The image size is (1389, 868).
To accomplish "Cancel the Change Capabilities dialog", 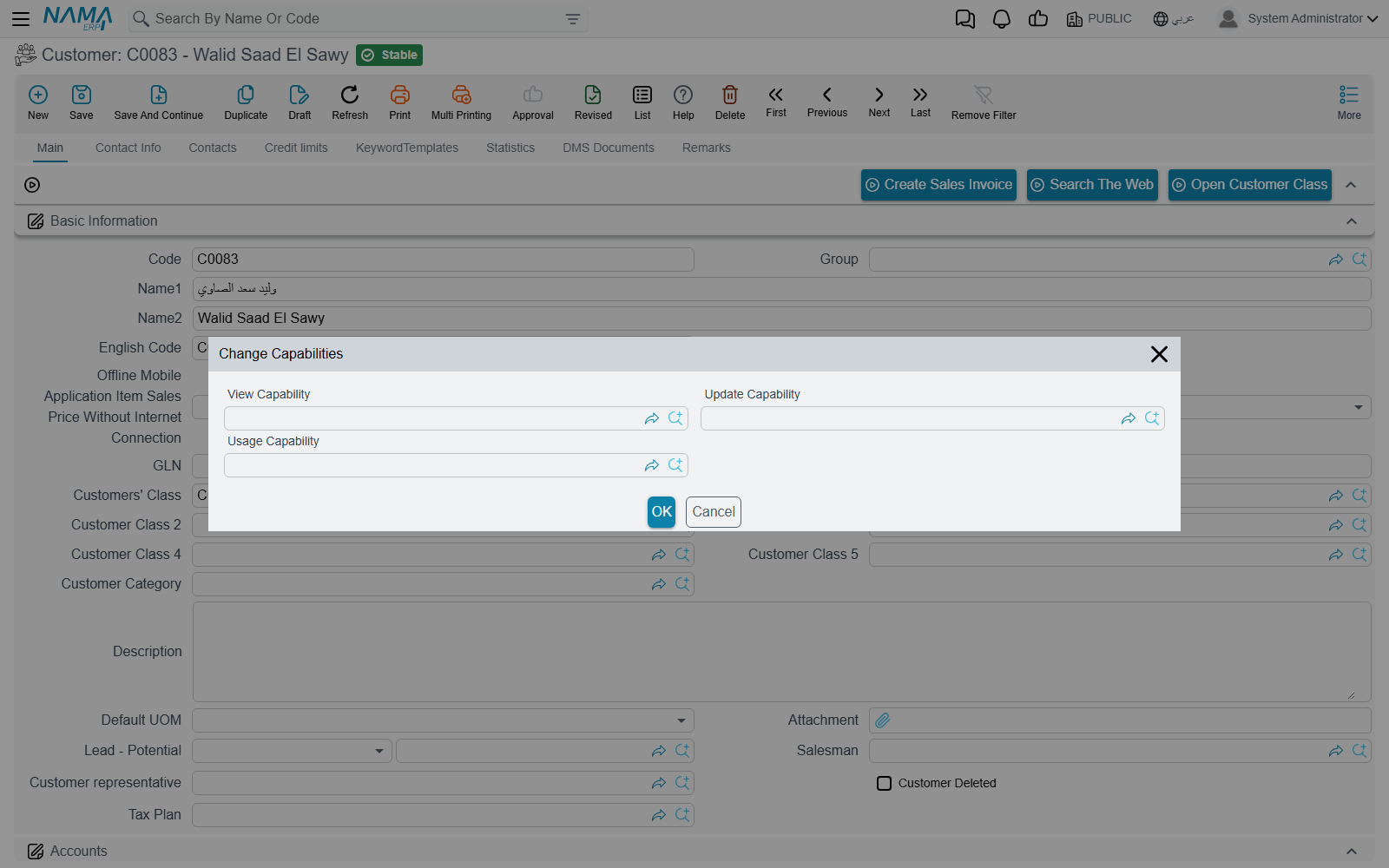I will tap(714, 512).
